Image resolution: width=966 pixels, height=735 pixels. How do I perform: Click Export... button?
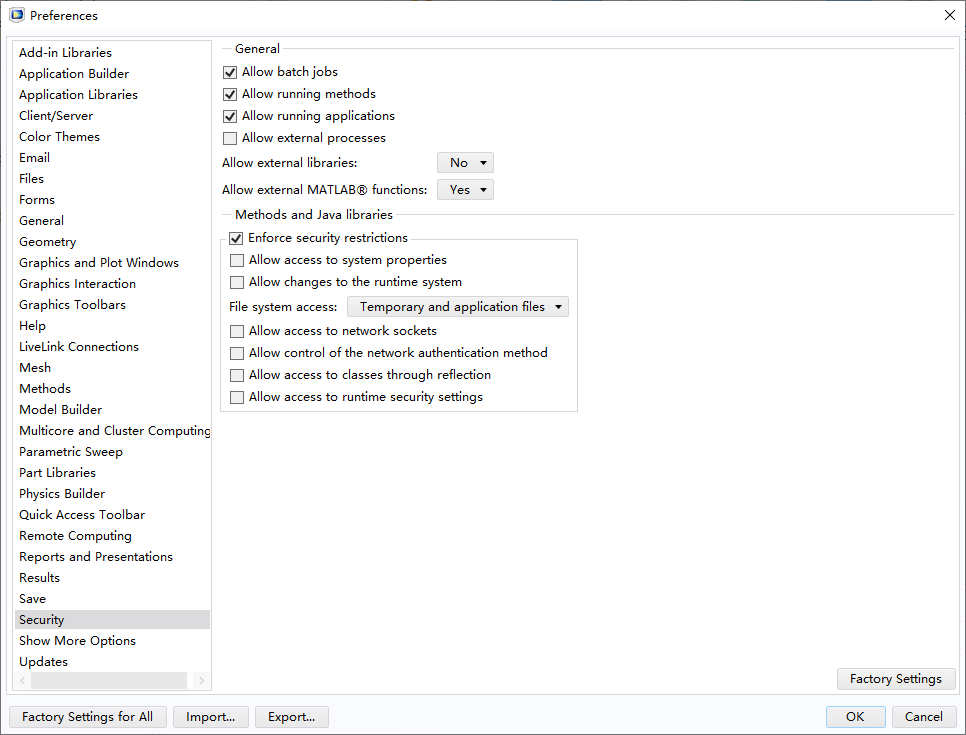[x=291, y=717]
